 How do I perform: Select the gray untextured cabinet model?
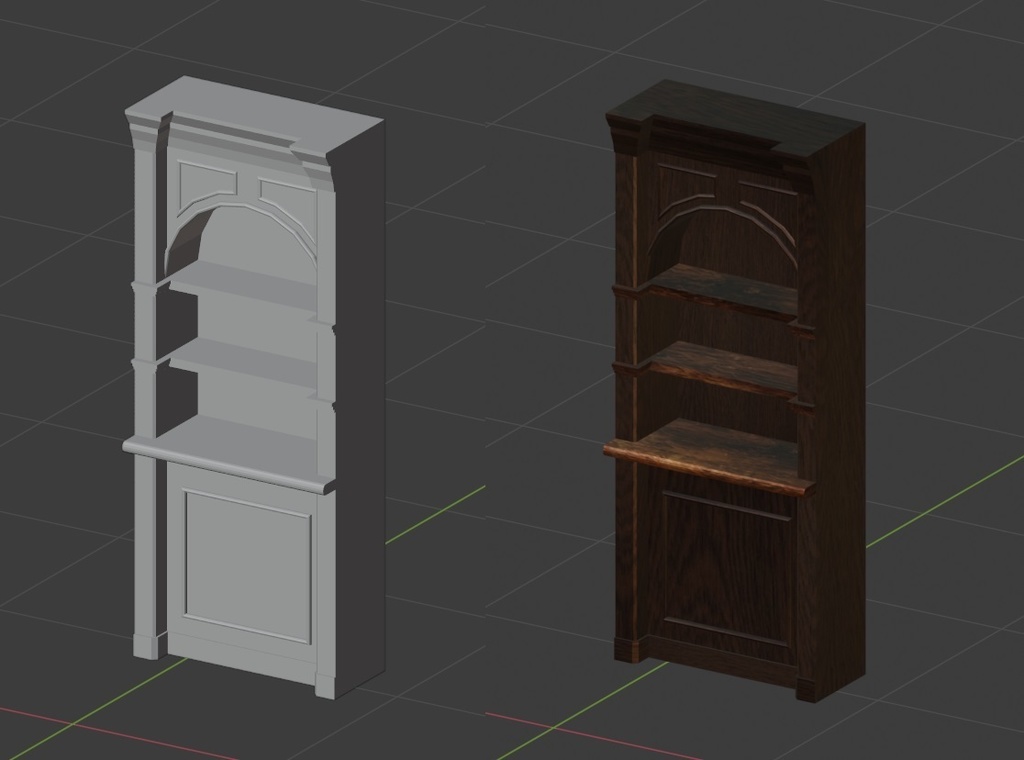255,388
